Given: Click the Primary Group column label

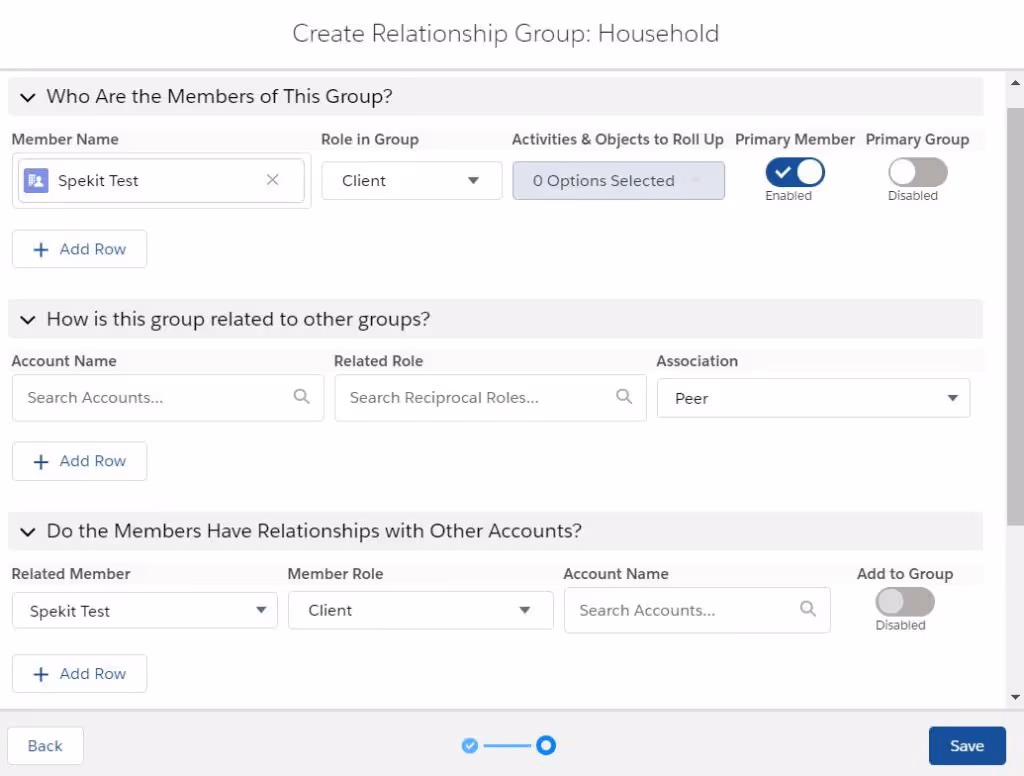Looking at the screenshot, I should click(x=917, y=139).
